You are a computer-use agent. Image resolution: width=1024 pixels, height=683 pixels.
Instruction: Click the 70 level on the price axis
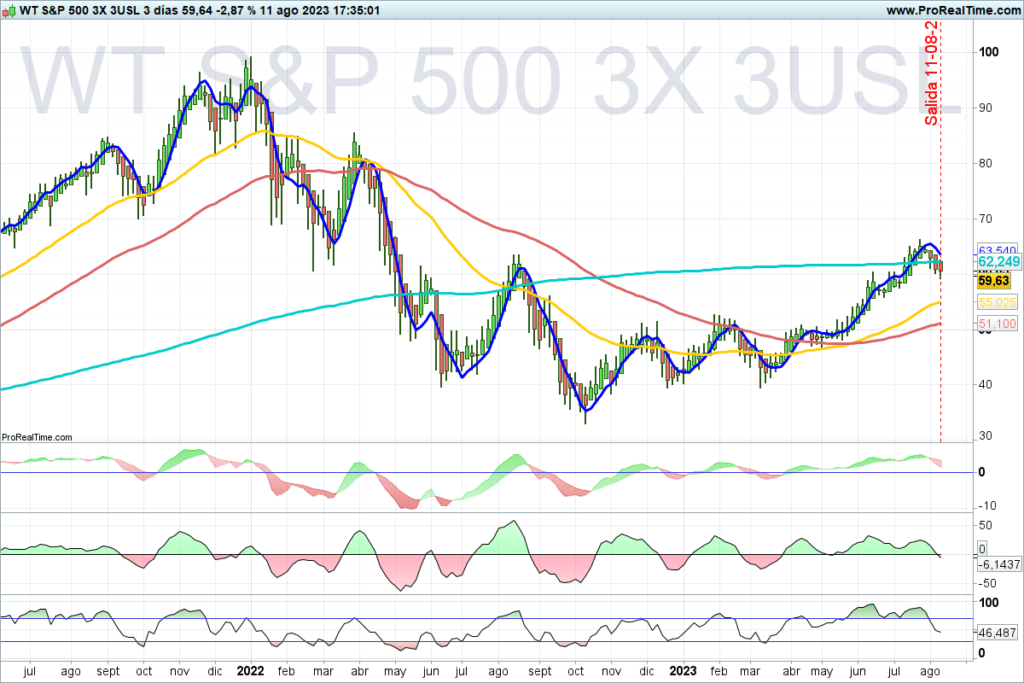(985, 219)
